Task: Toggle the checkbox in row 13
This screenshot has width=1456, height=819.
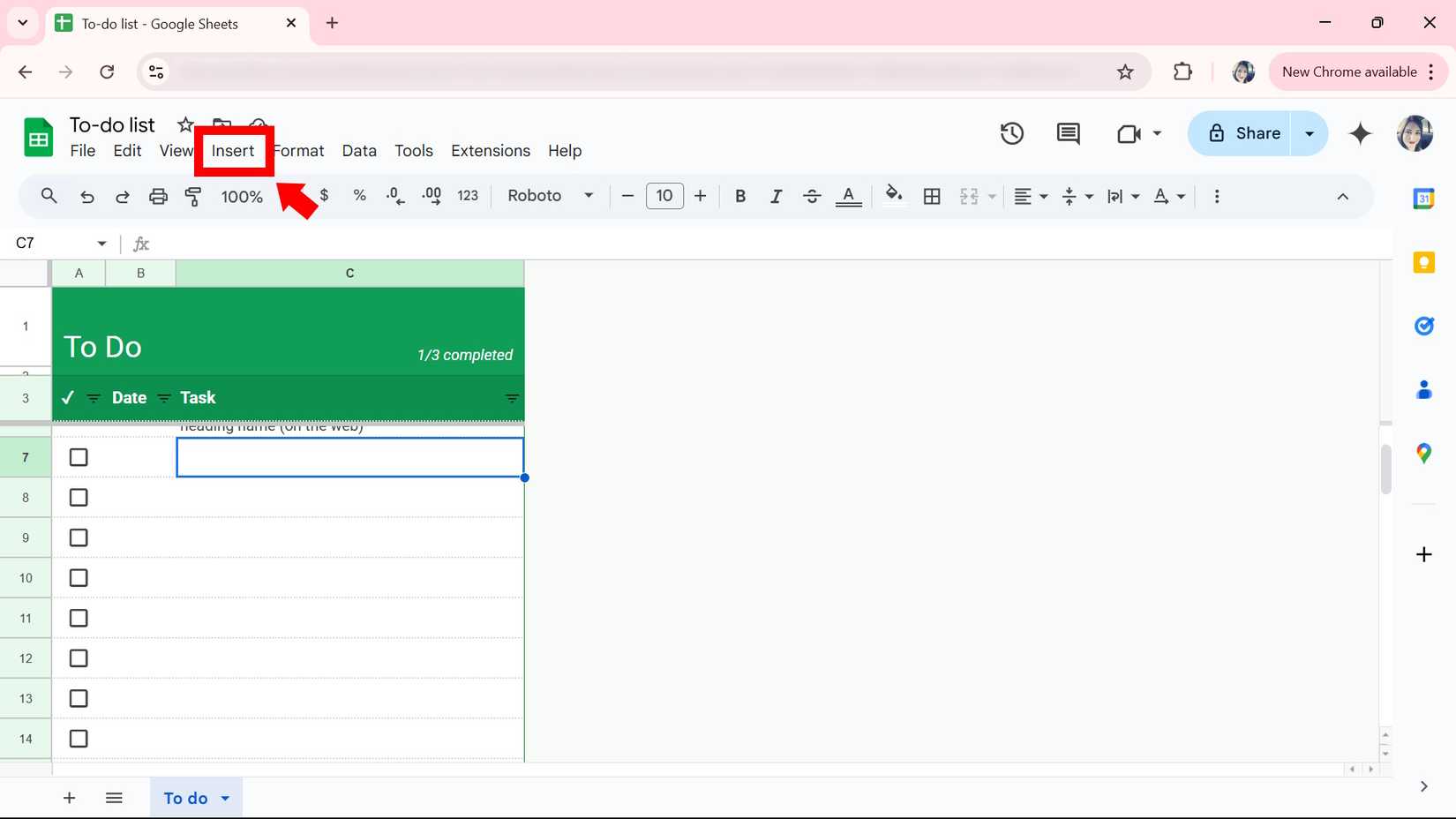Action: pos(79,698)
